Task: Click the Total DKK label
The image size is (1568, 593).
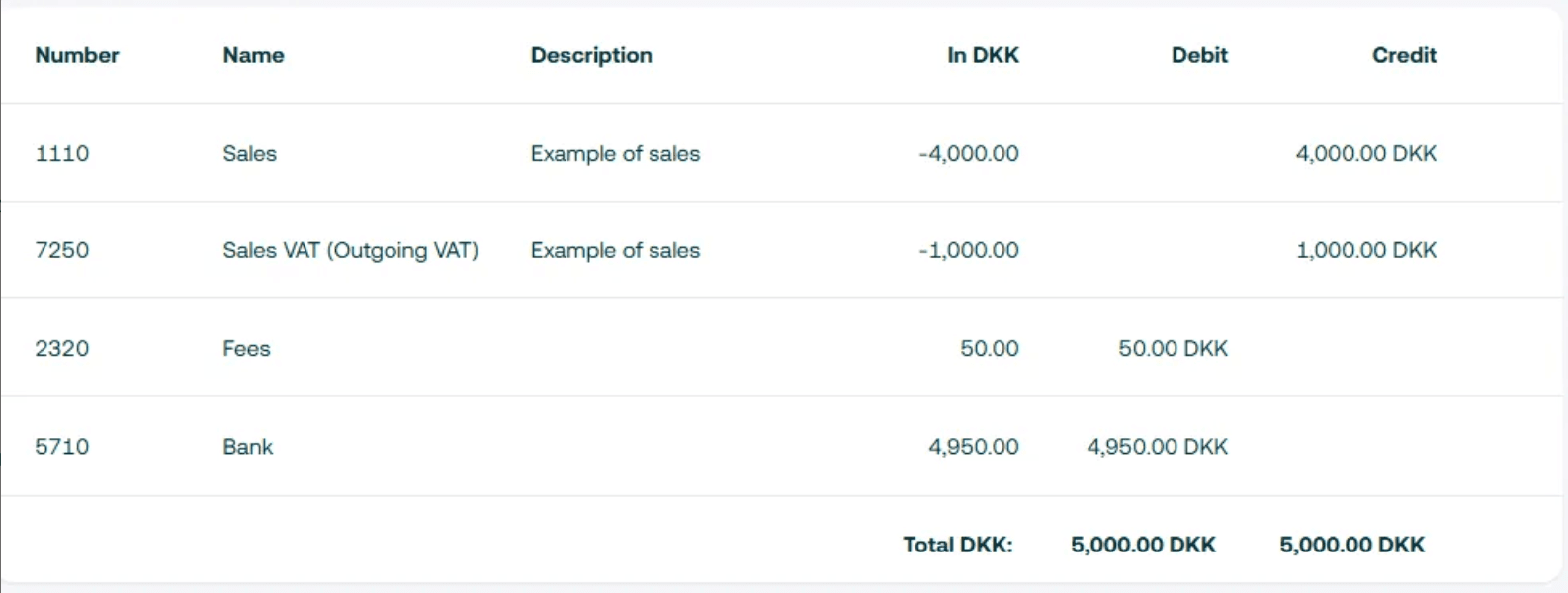Action: tap(957, 544)
